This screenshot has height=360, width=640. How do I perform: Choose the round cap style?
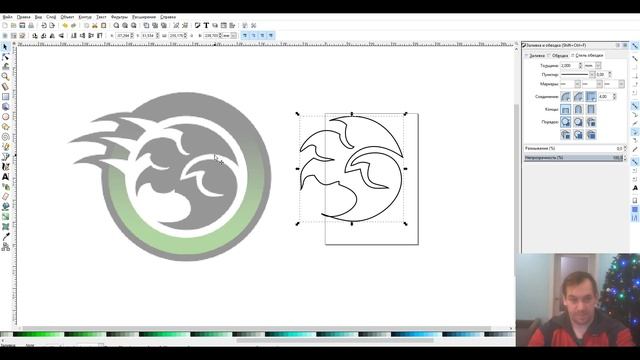click(578, 109)
